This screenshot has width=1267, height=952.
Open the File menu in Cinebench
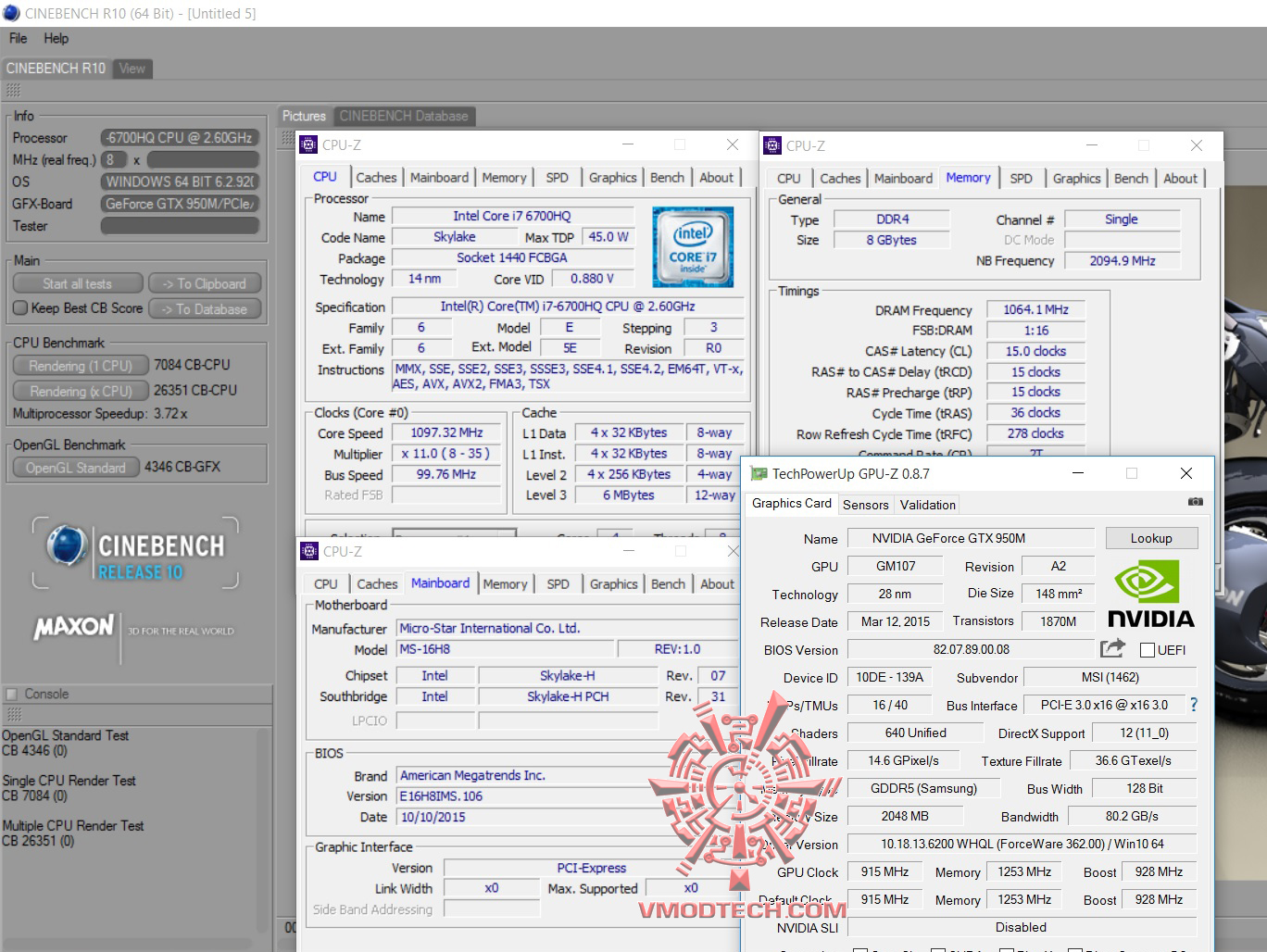pos(18,38)
